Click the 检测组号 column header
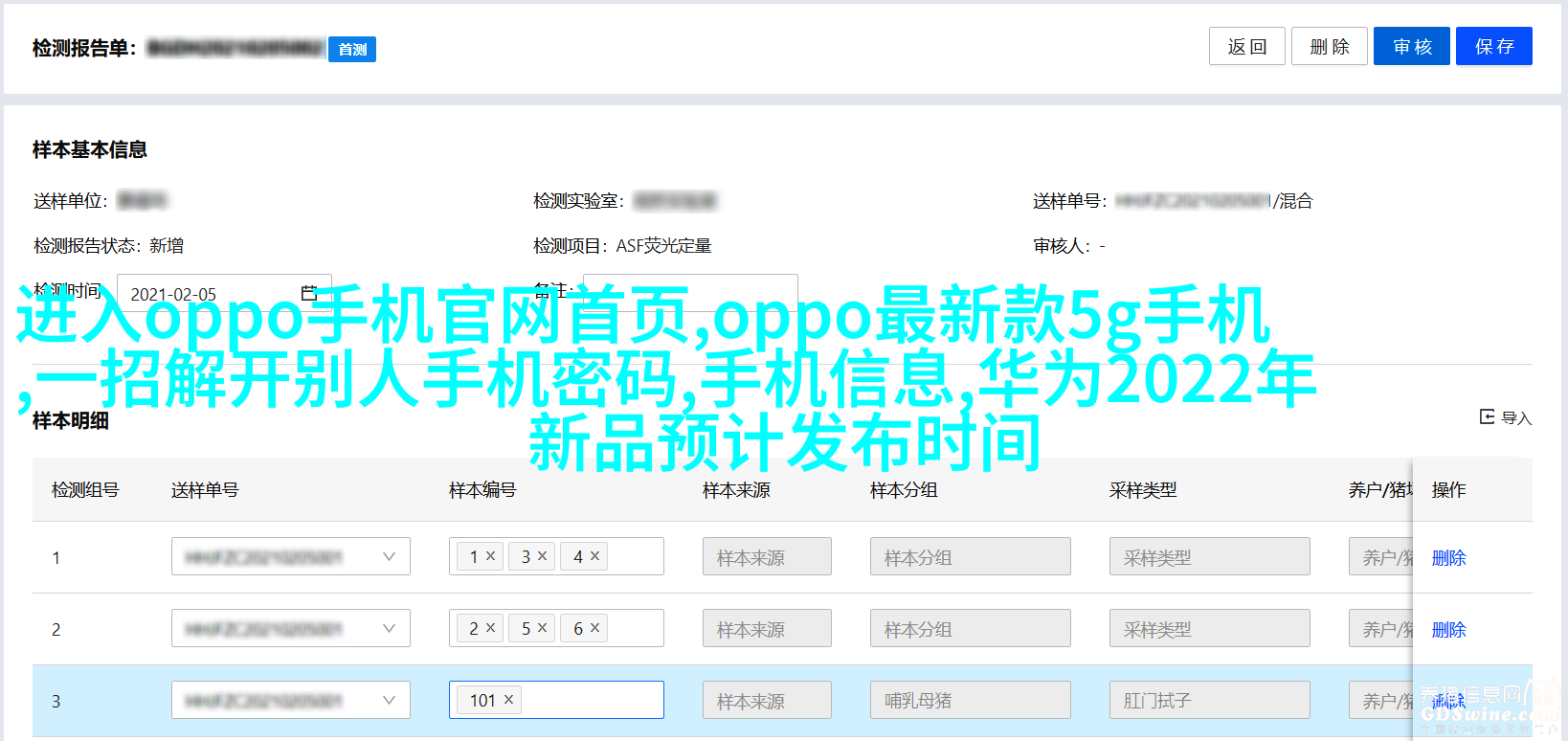 click(x=85, y=490)
